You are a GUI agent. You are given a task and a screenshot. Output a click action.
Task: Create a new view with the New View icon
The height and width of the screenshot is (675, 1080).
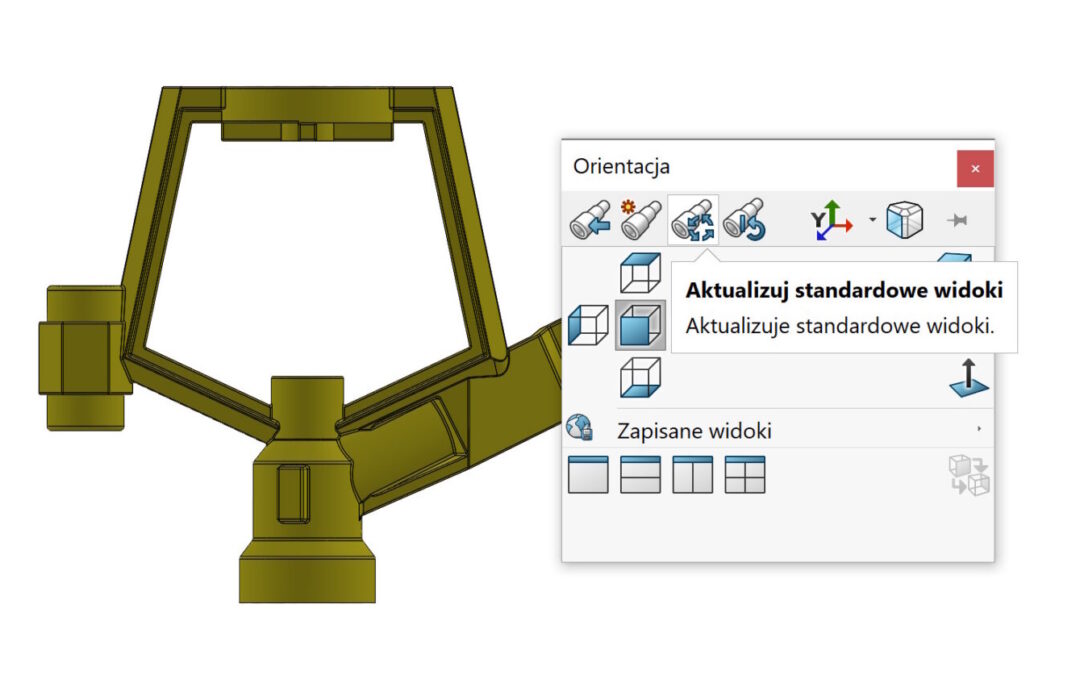pos(642,220)
